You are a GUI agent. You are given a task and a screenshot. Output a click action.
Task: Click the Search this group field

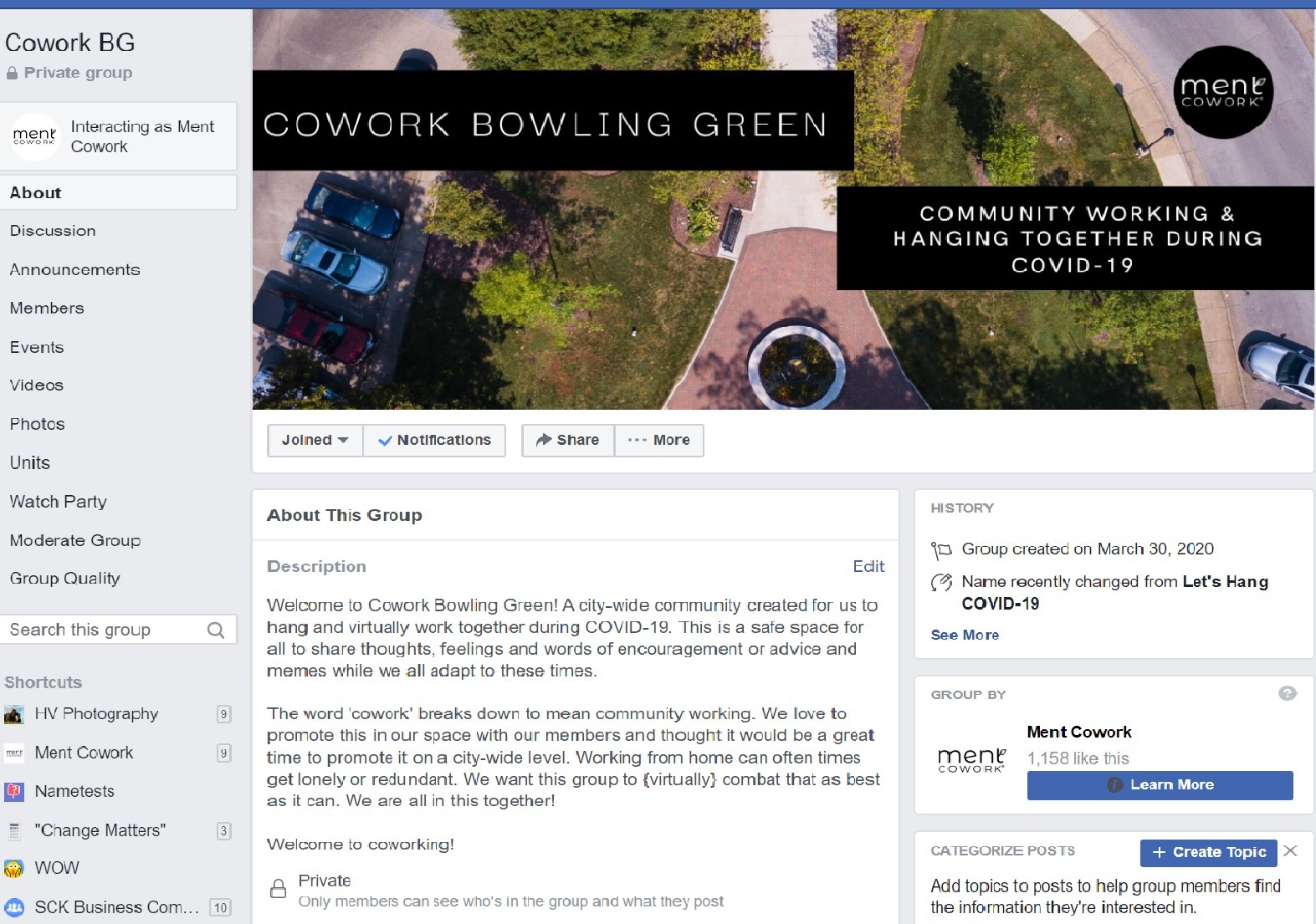[x=118, y=630]
